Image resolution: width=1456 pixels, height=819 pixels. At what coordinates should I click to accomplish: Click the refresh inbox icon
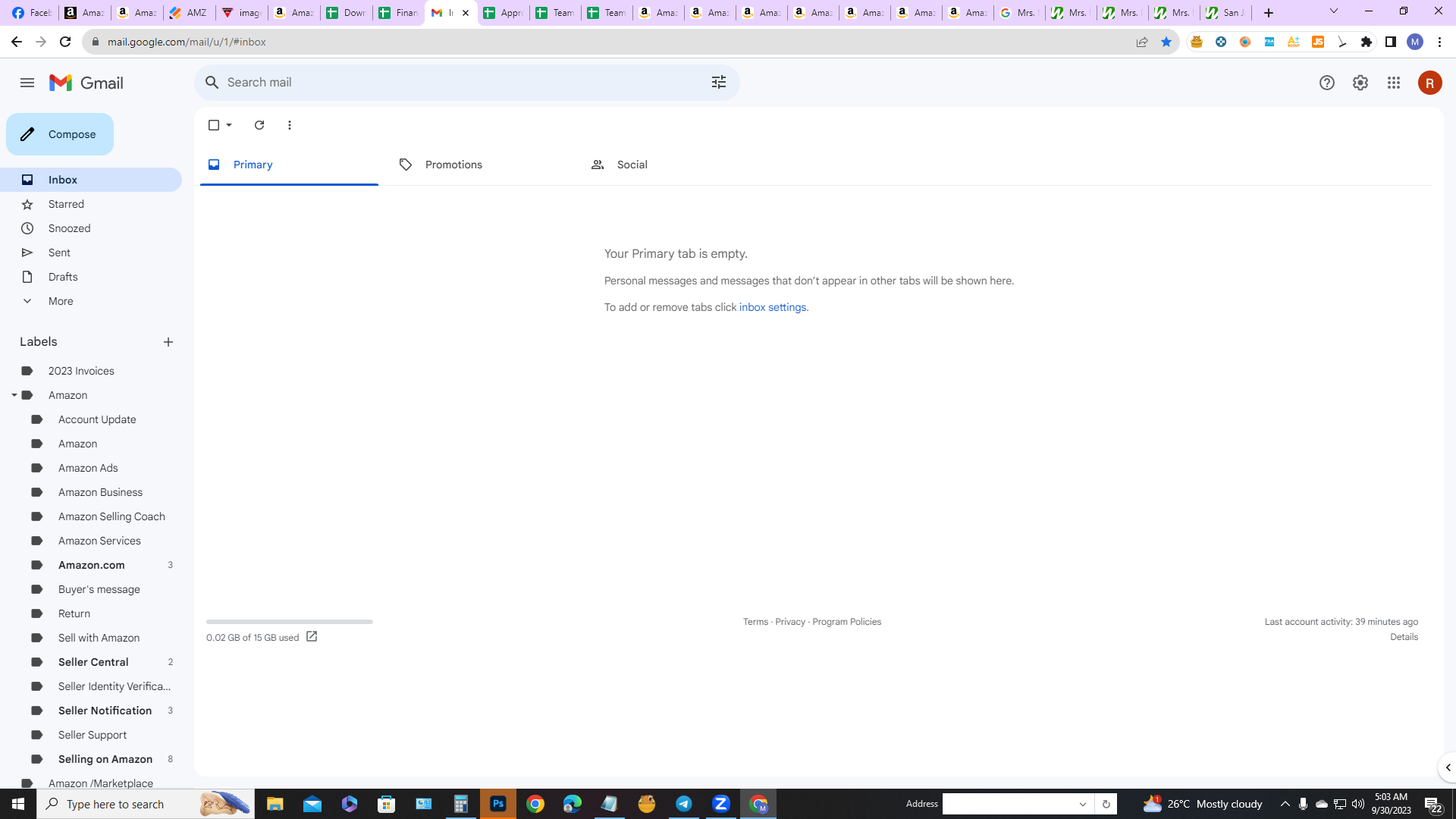pyautogui.click(x=259, y=125)
